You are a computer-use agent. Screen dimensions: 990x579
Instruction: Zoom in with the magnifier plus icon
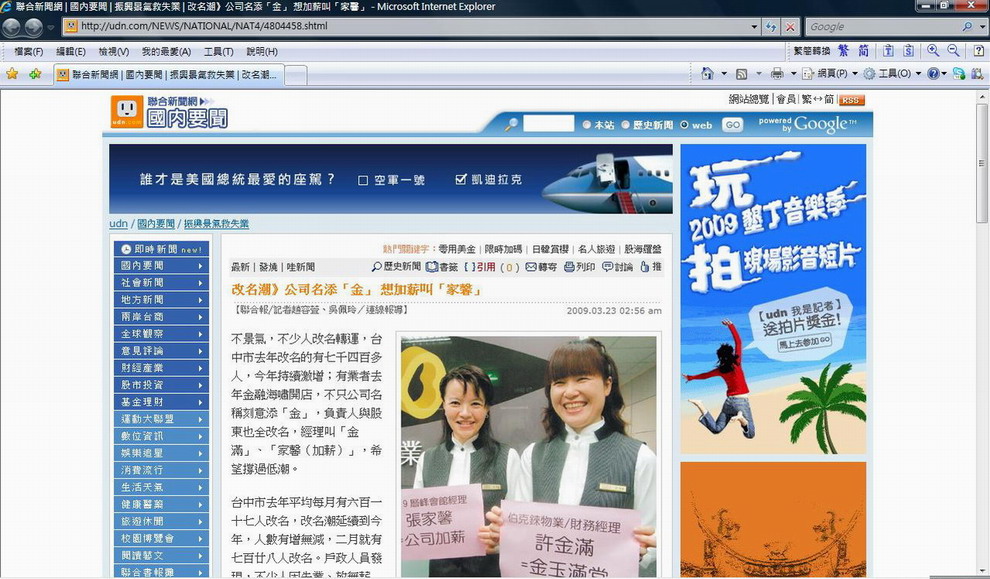pyautogui.click(x=933, y=51)
